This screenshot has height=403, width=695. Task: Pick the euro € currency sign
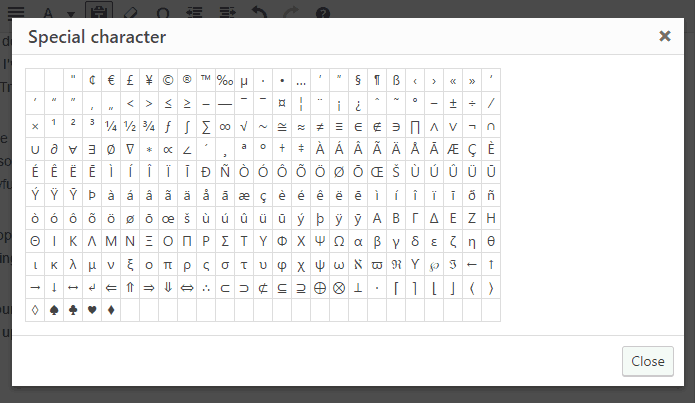coord(111,80)
